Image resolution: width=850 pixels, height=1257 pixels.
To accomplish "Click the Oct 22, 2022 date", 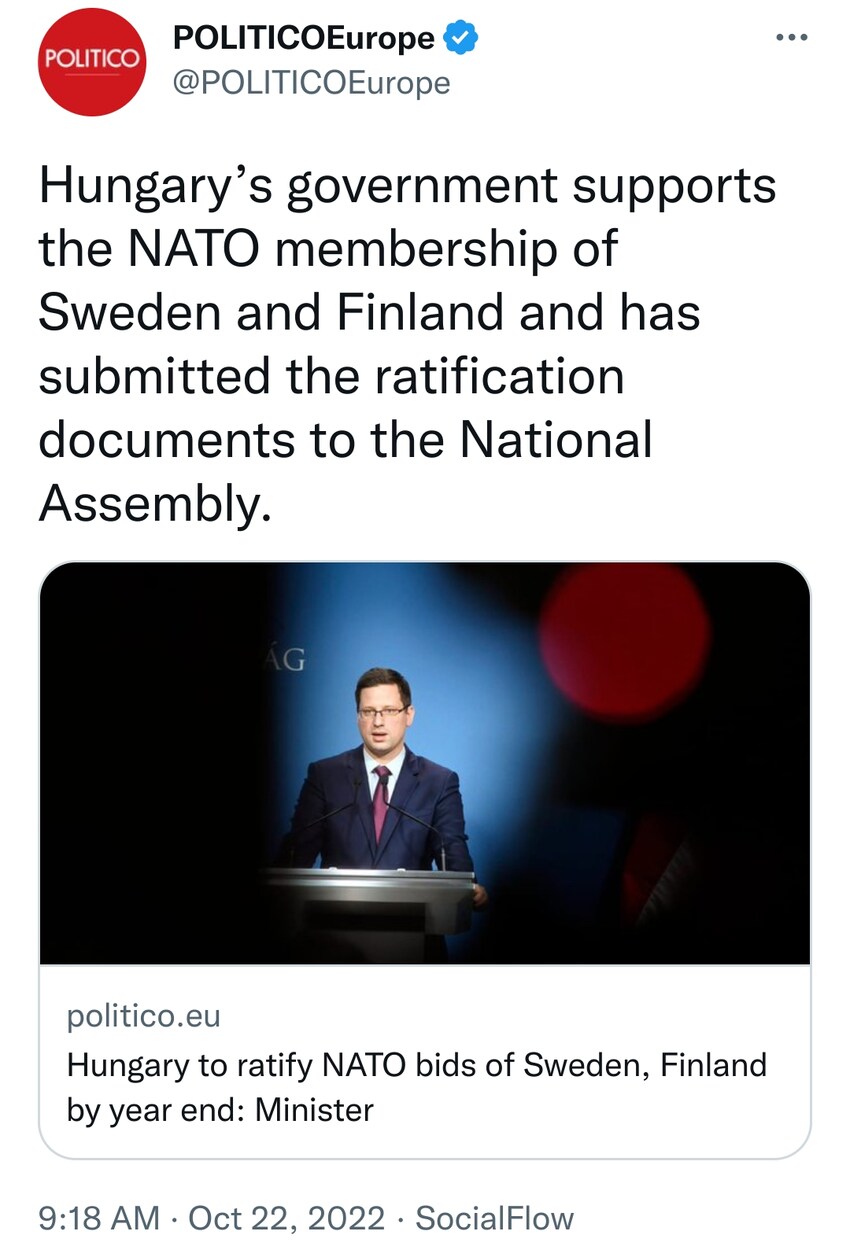I will pos(286,1218).
